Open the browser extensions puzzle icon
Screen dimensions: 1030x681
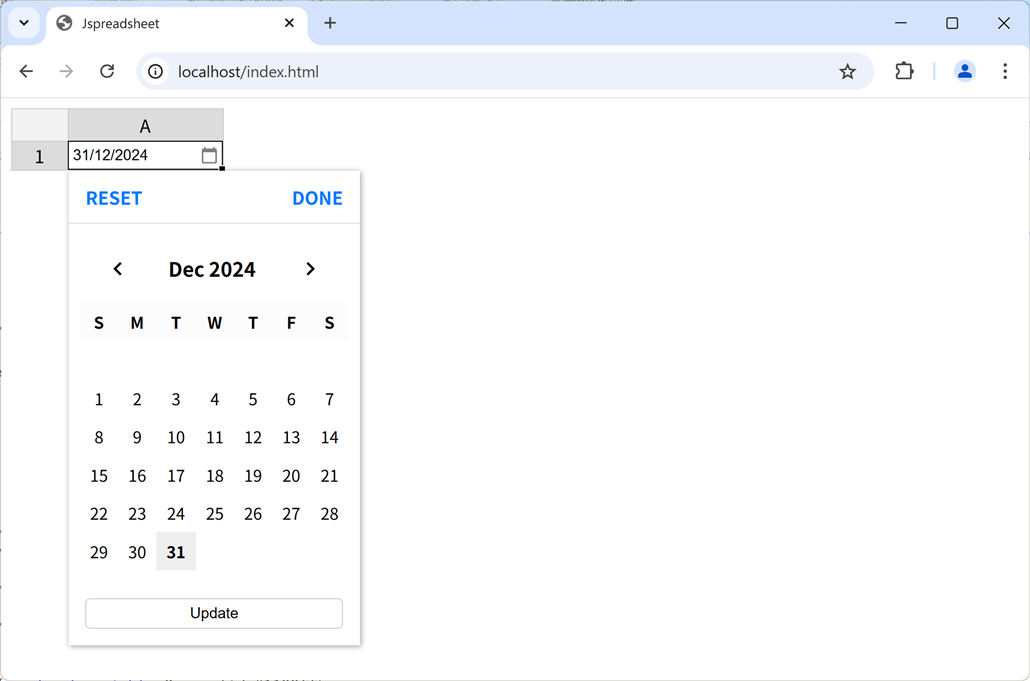click(x=904, y=71)
